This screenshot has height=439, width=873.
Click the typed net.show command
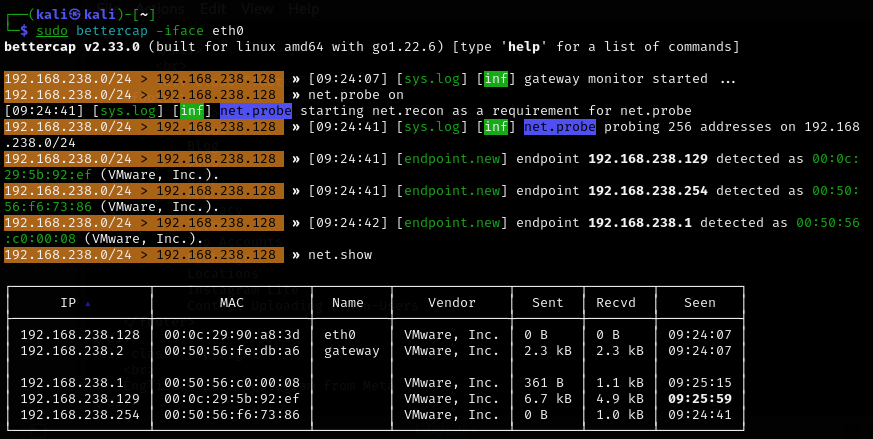coord(339,255)
